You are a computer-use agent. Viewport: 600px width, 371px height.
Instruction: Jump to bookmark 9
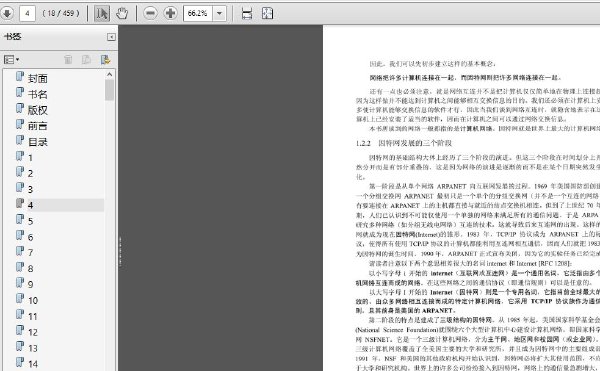pos(30,285)
